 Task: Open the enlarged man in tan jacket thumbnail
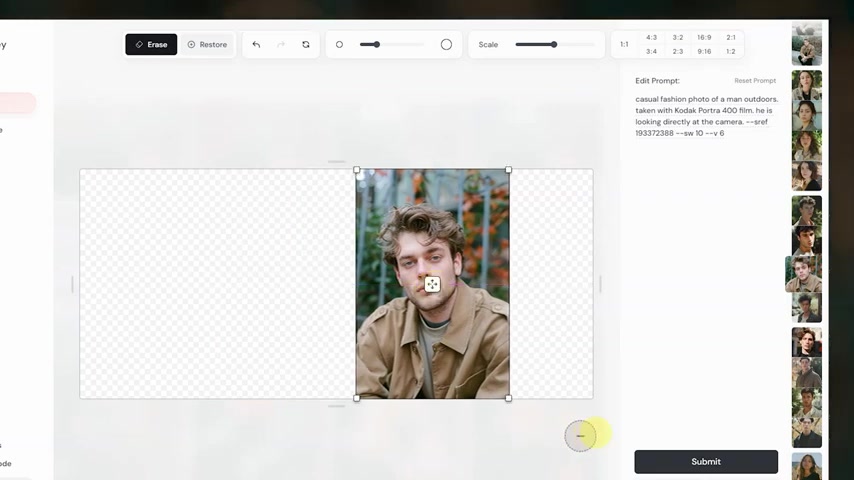[x=803, y=274]
